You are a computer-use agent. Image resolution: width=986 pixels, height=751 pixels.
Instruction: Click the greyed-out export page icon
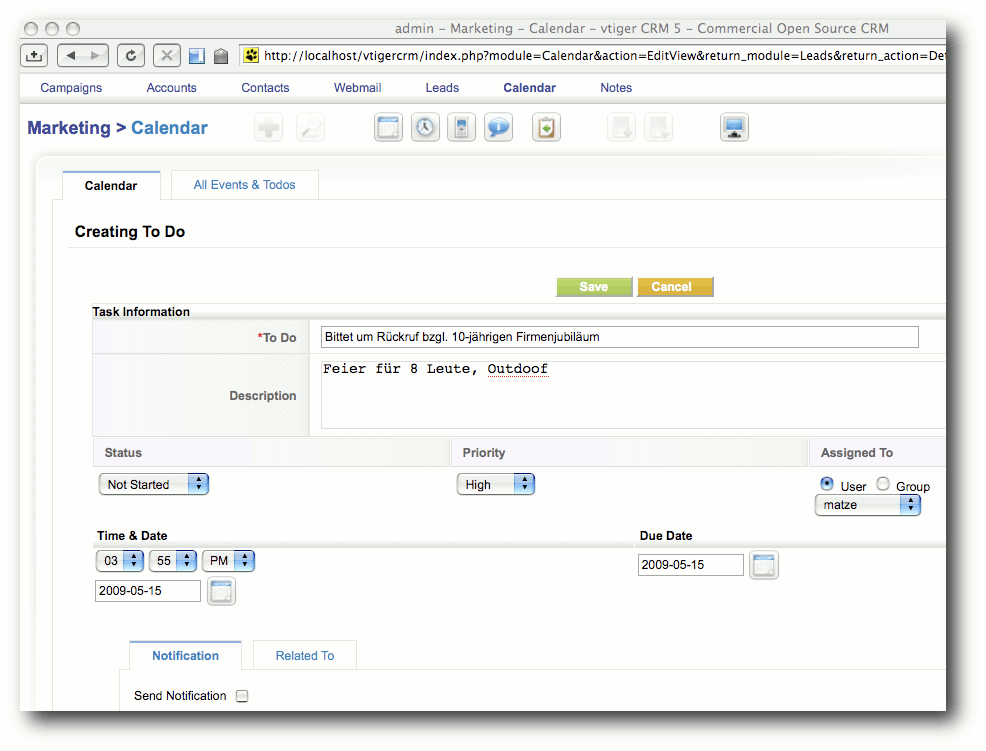(x=658, y=128)
